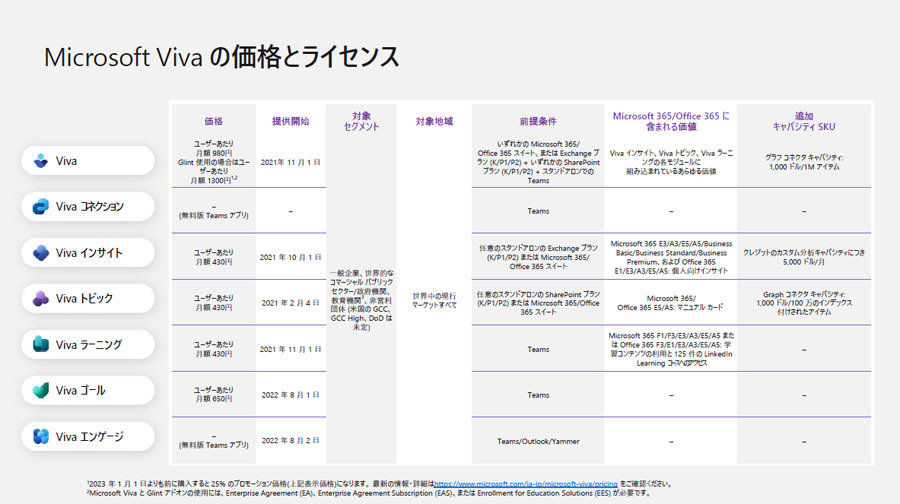900x504 pixels.
Task: Click the date 2021 年 10 月 1 日
Action: (x=290, y=257)
